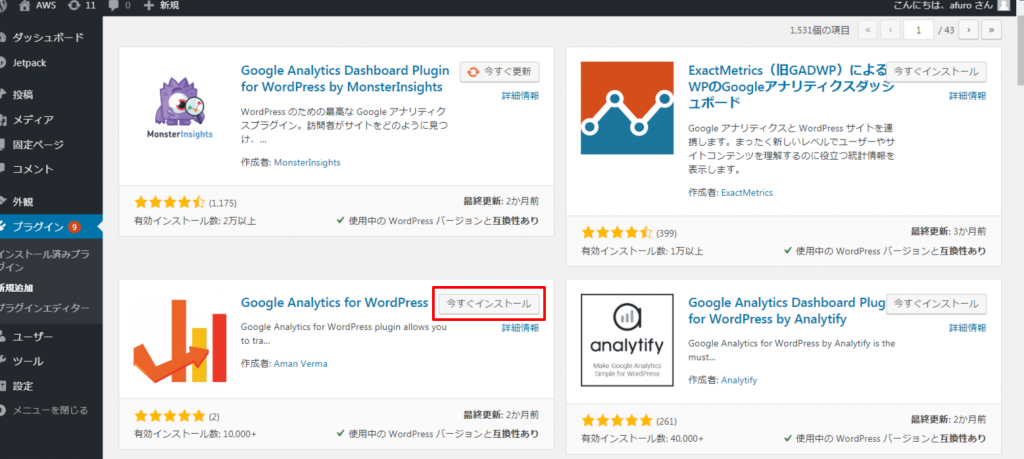
Task: Open the user avatar icon at top right
Action: click(x=1004, y=5)
